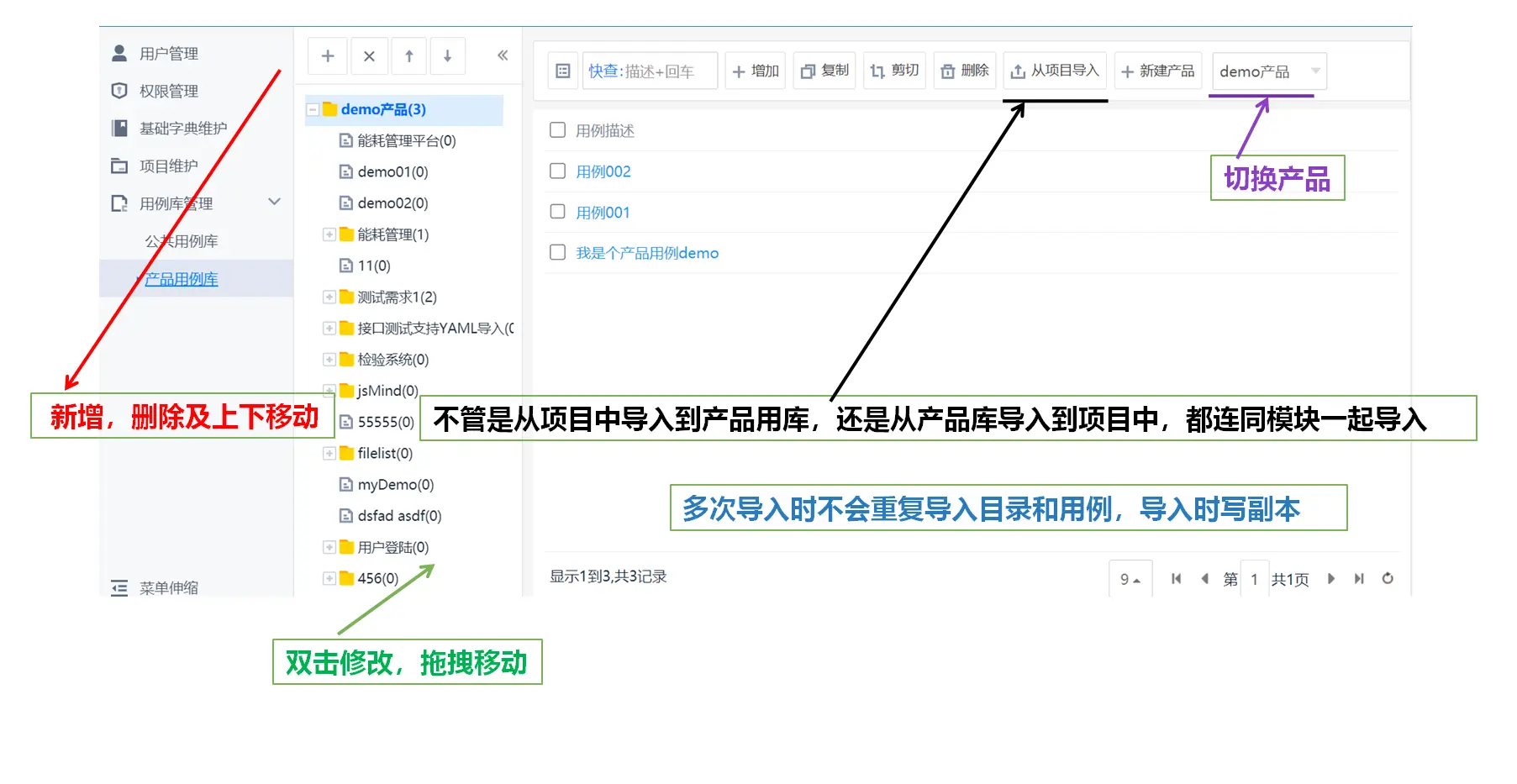1517x784 pixels.
Task: Select 能耗管理平台(0) tree node
Action: [407, 140]
